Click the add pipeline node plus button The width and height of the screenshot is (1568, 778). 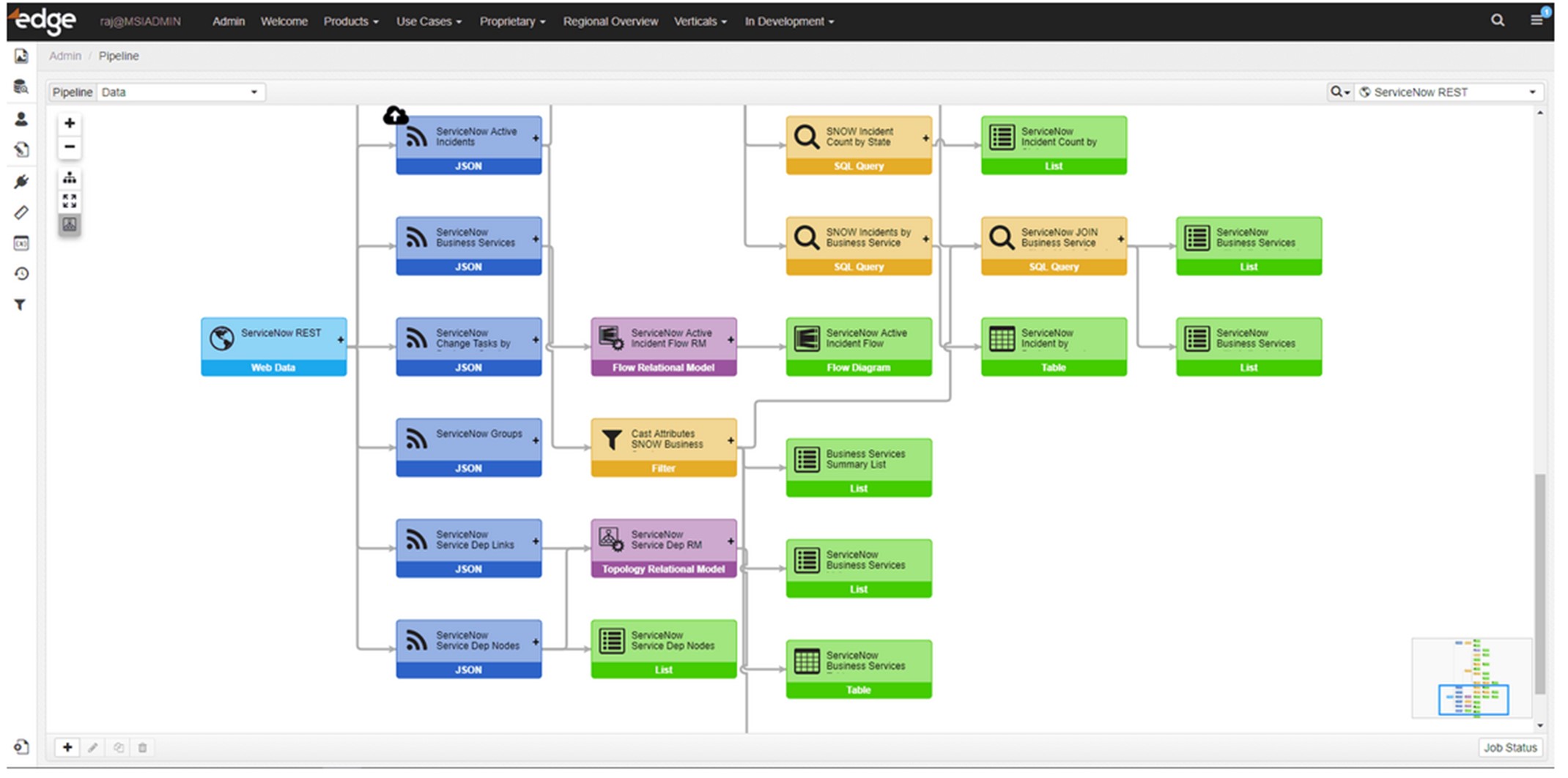point(67,747)
